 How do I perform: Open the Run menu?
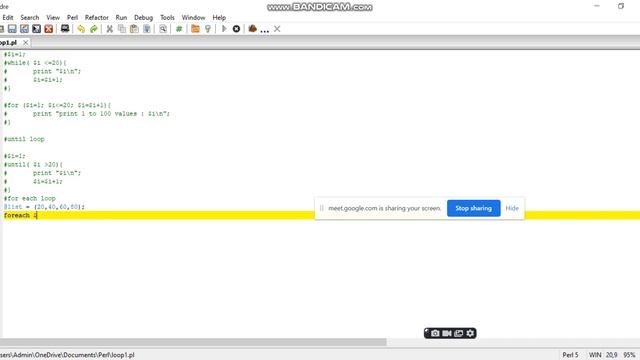point(121,18)
